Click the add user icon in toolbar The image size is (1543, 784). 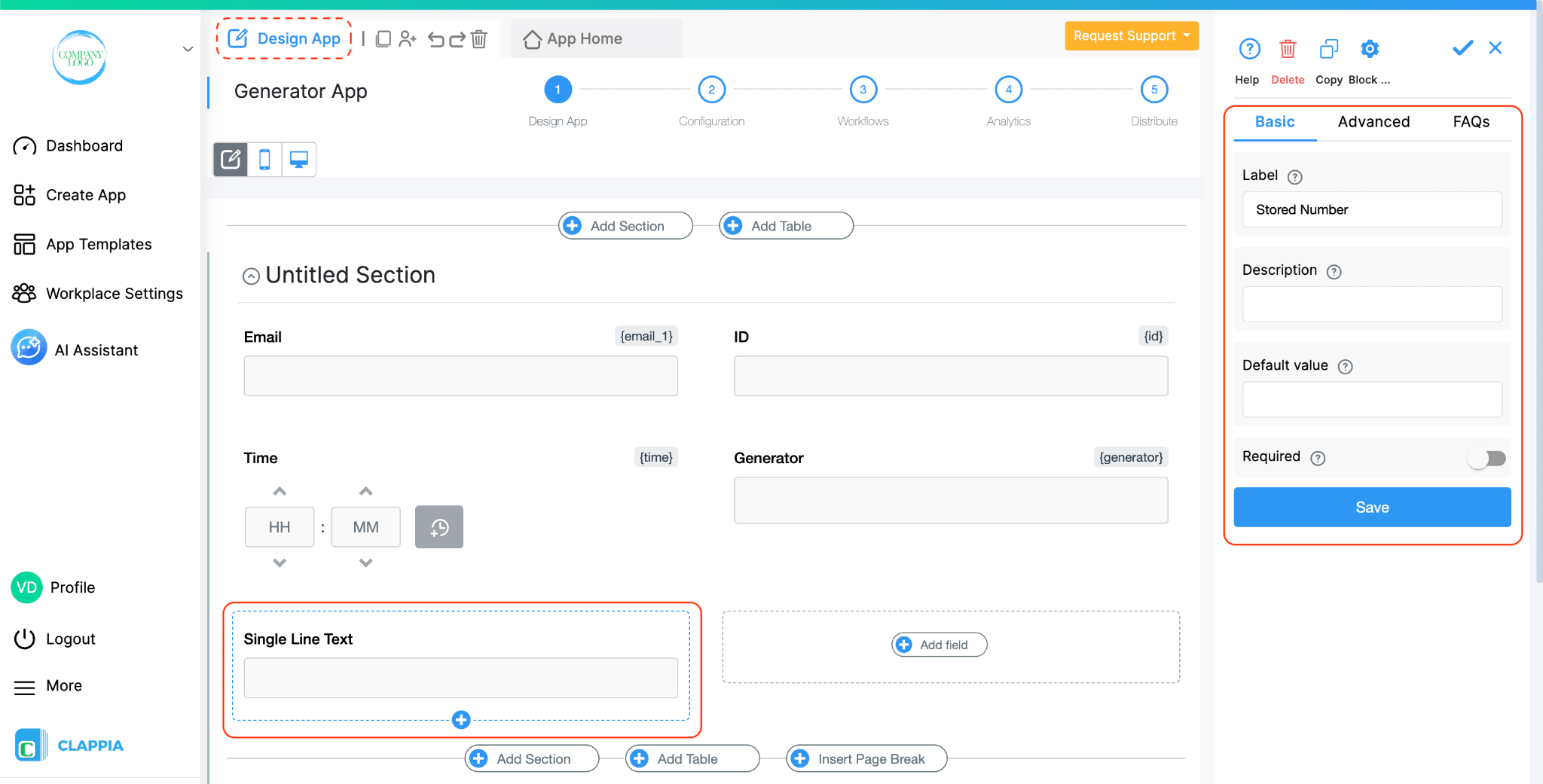tap(408, 38)
